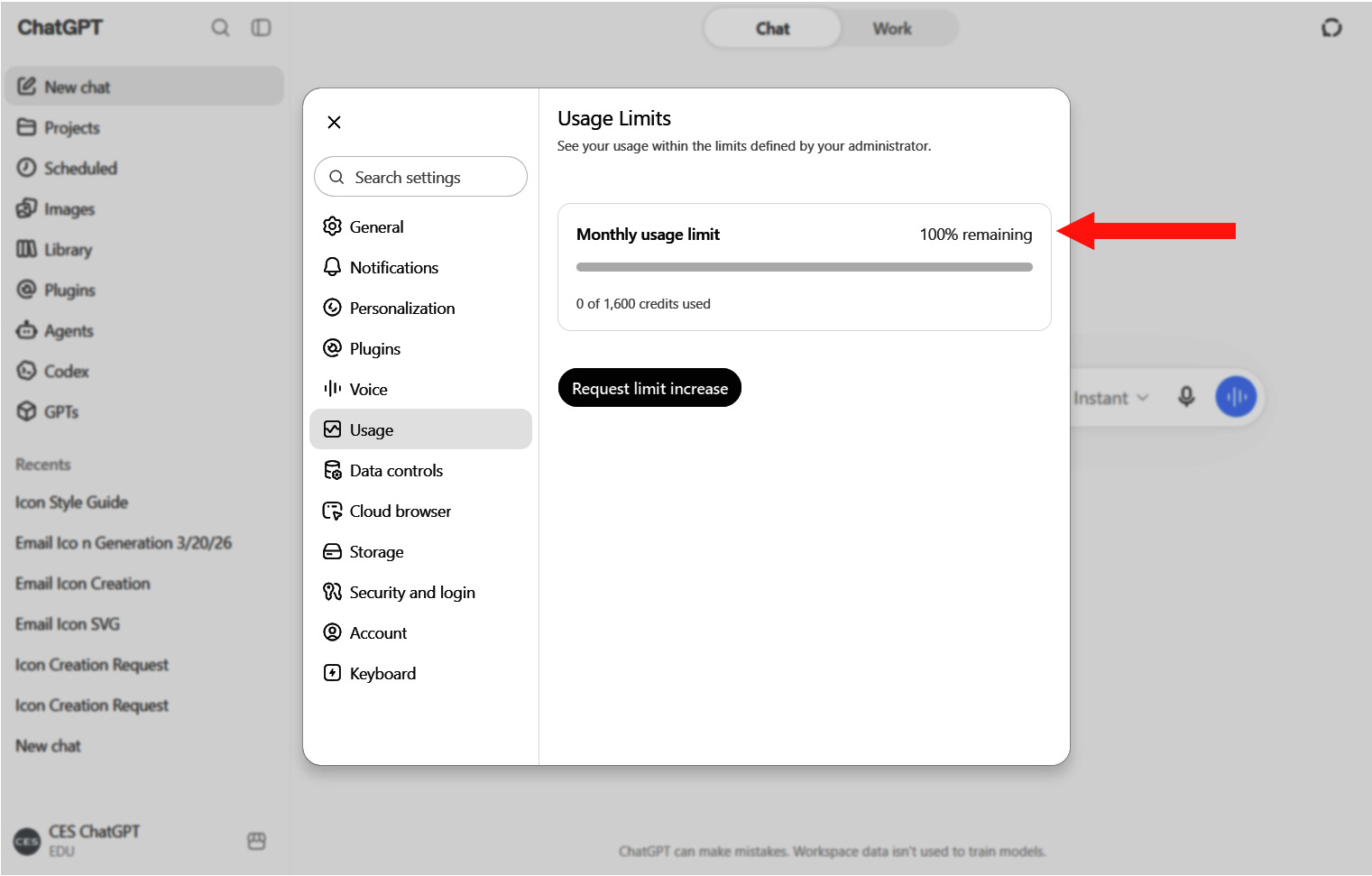
Task: Click the icon right of CES ChatGPT profile
Action: [256, 841]
